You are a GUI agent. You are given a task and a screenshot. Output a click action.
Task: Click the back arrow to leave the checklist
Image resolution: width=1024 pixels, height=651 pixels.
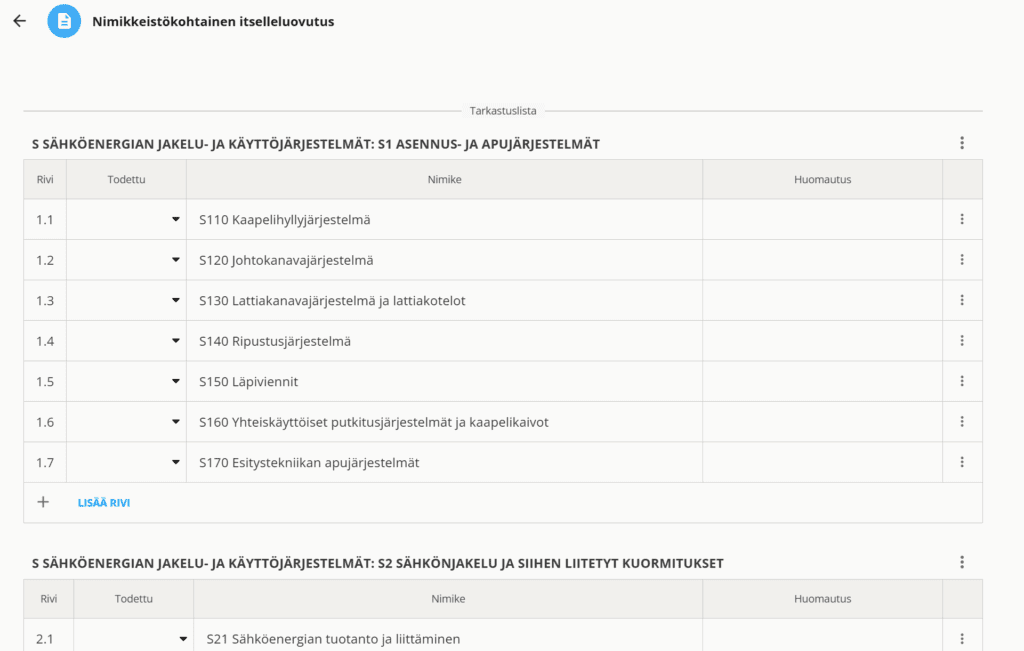click(x=19, y=20)
